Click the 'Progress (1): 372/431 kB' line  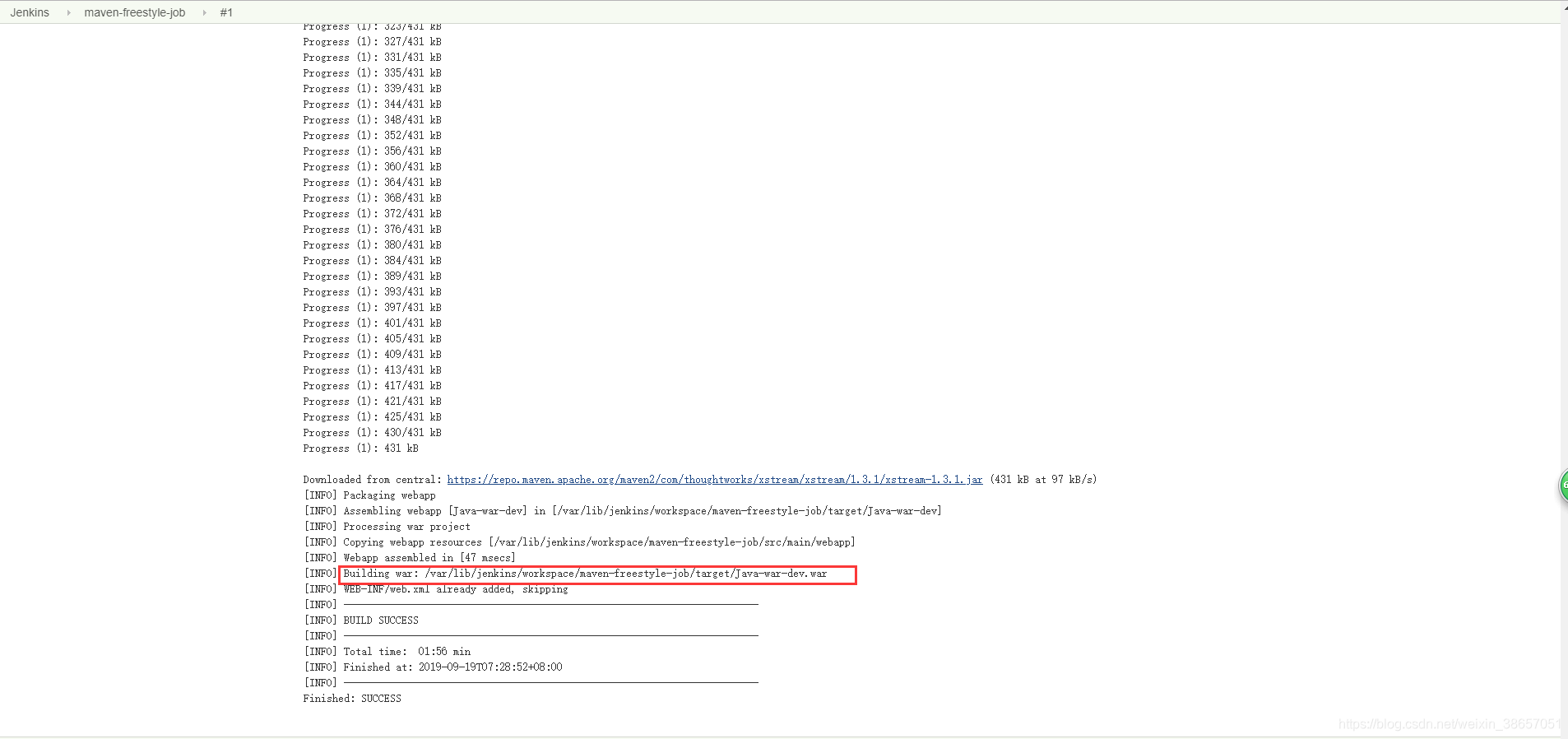(x=372, y=214)
